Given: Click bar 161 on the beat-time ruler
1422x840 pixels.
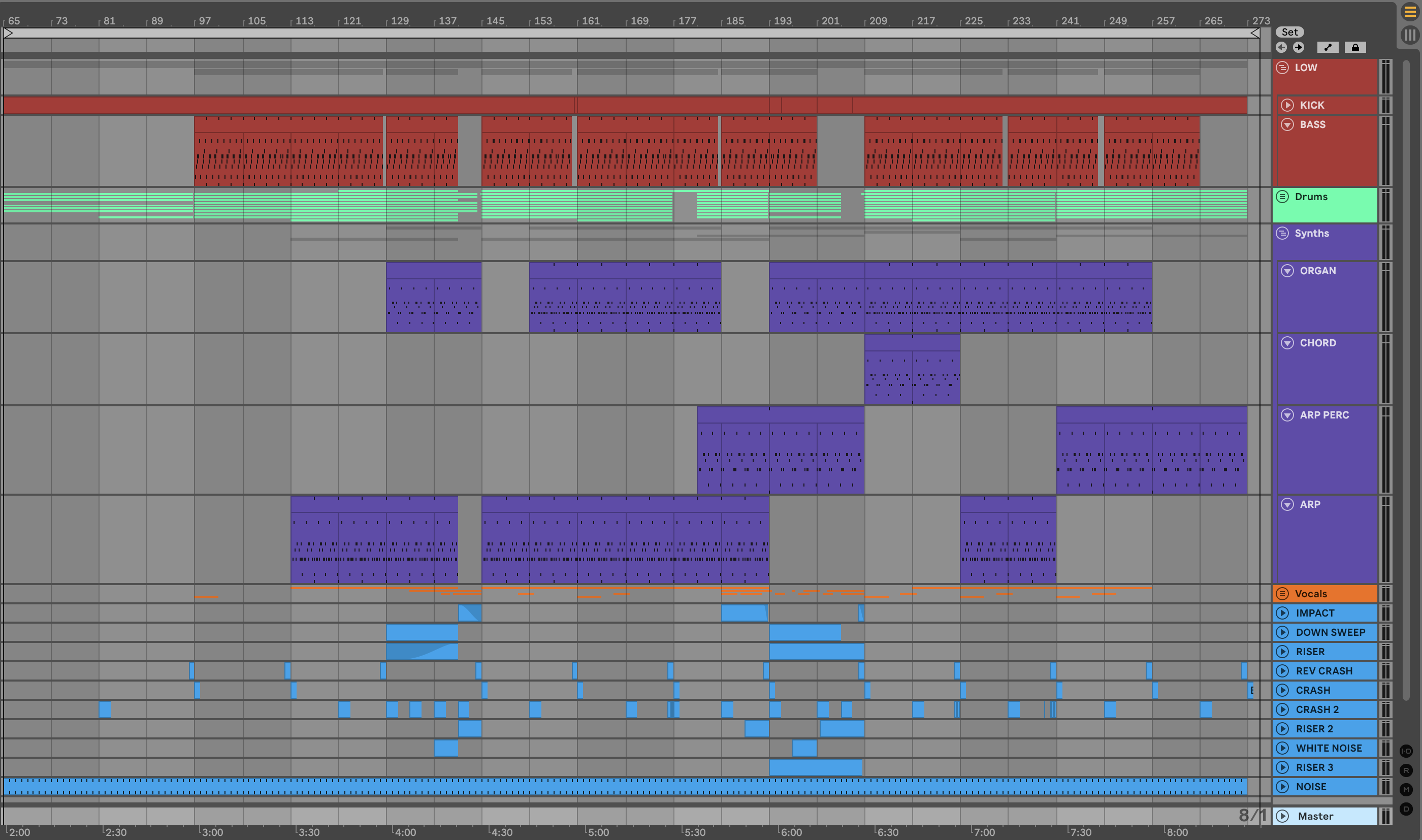Looking at the screenshot, I should [590, 21].
